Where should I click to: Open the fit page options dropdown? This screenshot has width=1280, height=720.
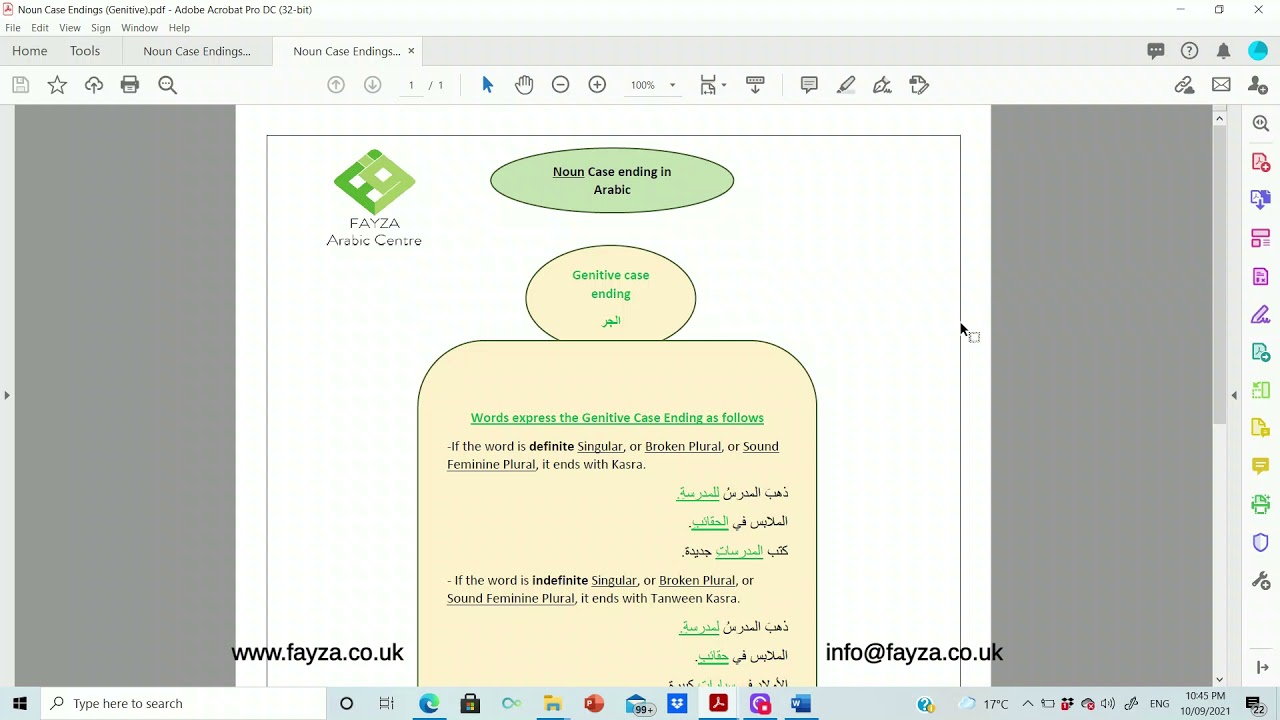click(x=713, y=85)
